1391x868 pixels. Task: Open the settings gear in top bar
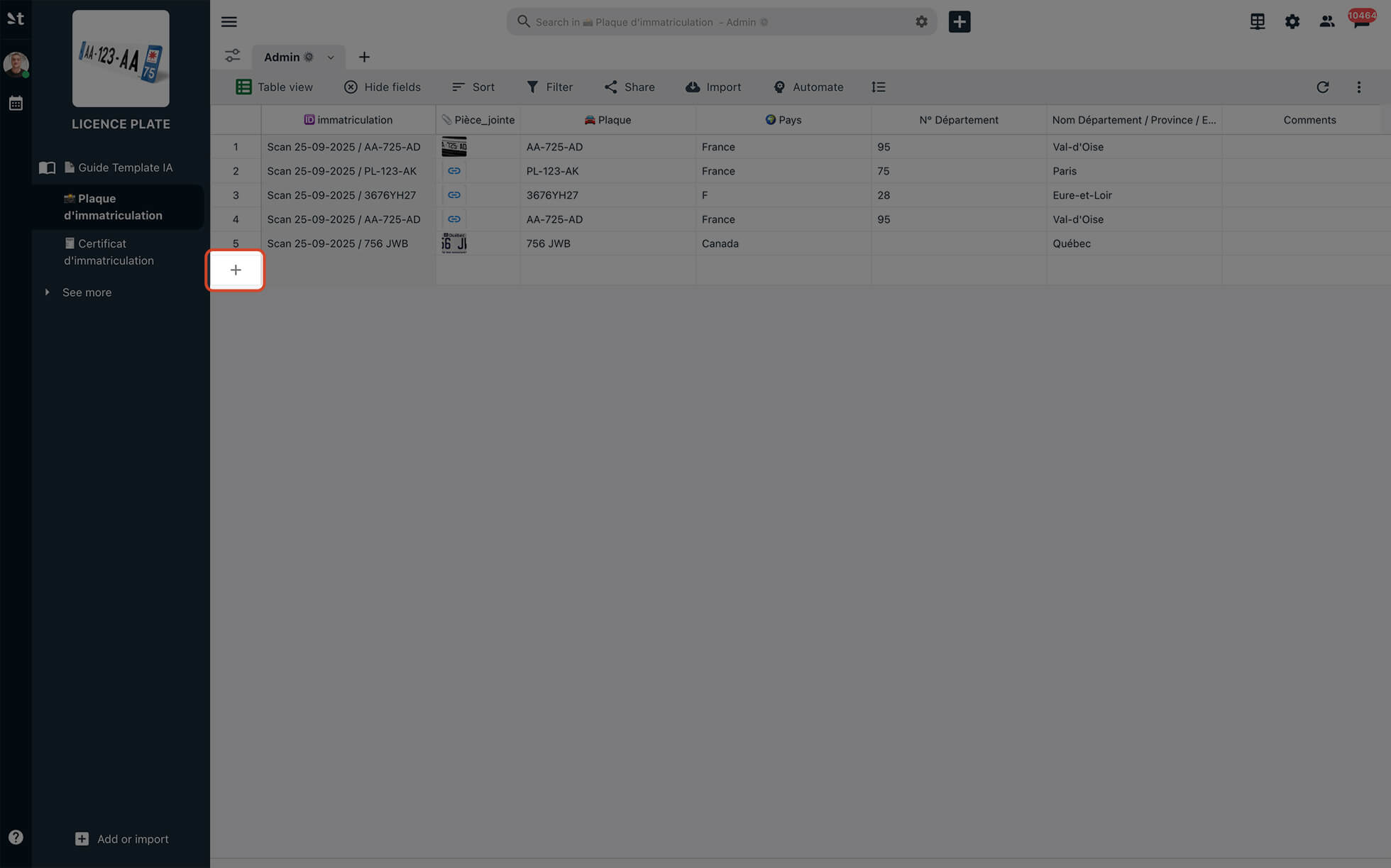click(1292, 21)
